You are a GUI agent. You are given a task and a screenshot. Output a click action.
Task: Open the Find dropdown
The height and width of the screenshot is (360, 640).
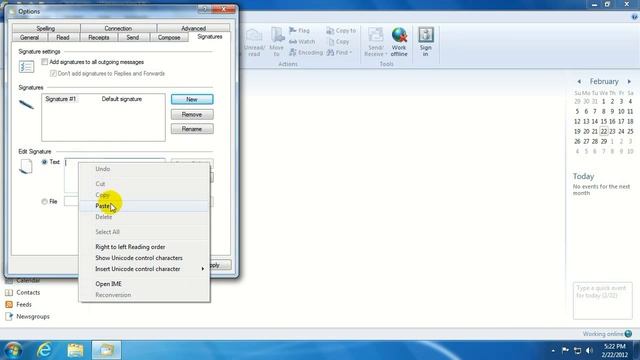[339, 53]
